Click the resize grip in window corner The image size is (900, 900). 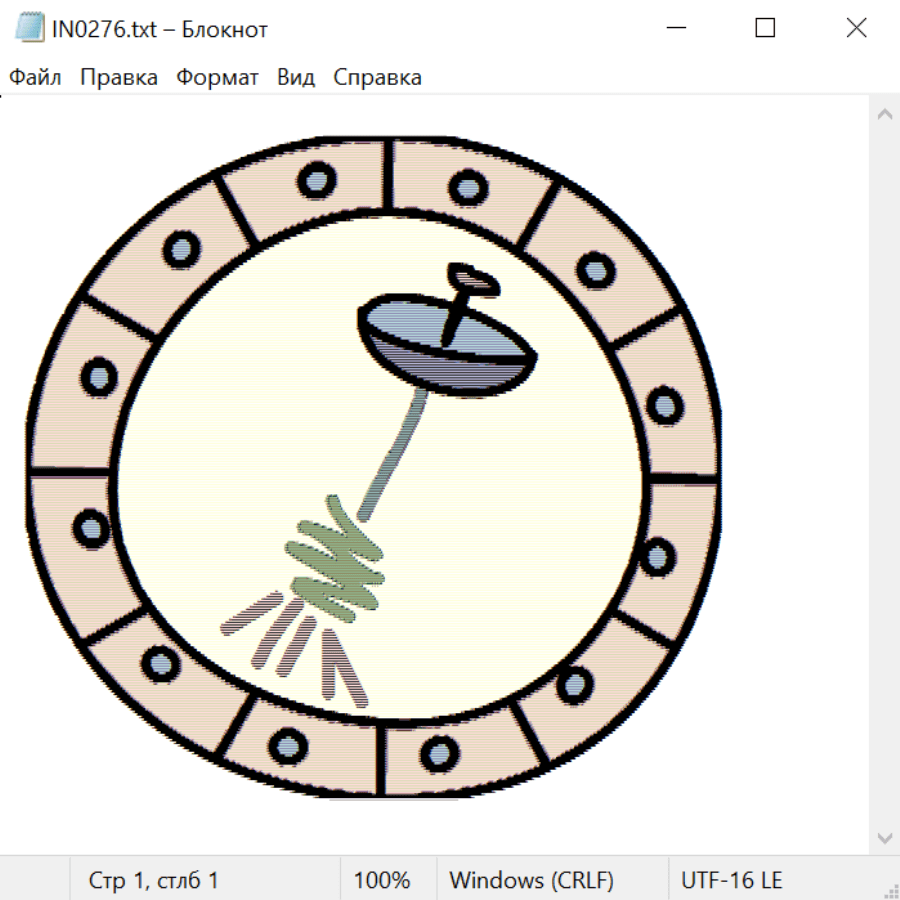(x=891, y=891)
